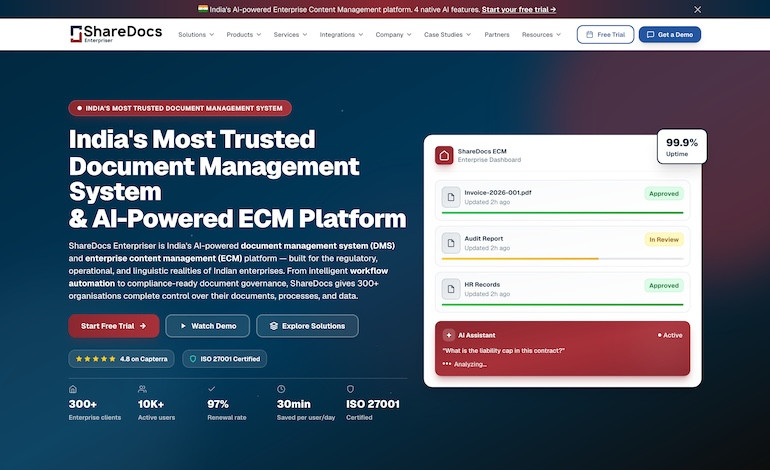The image size is (770, 470).
Task: Click the checkmark icon above 97%
Action: [x=212, y=389]
